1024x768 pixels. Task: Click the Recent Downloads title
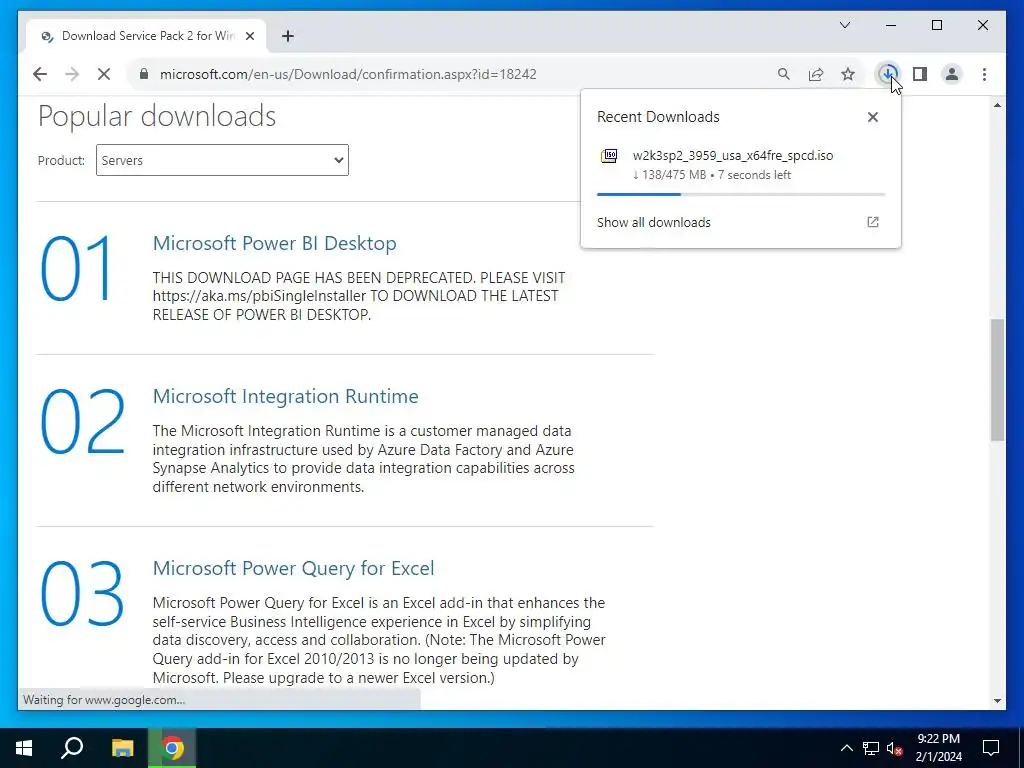tap(658, 117)
